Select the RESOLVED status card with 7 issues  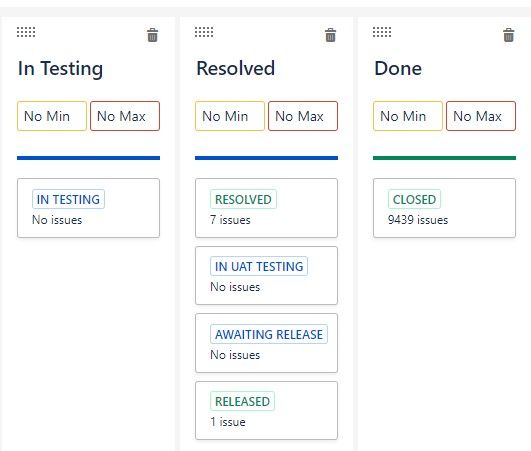(267, 208)
